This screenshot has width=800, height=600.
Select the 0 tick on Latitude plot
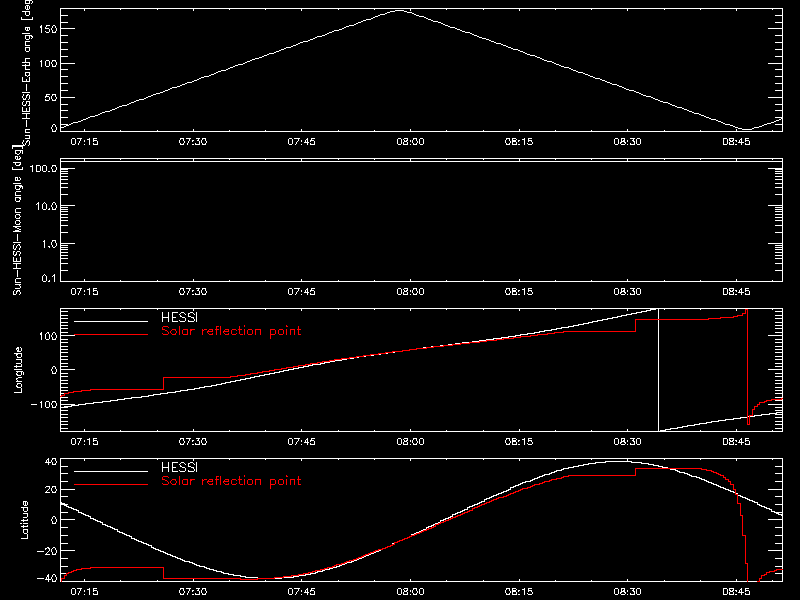tap(54, 520)
